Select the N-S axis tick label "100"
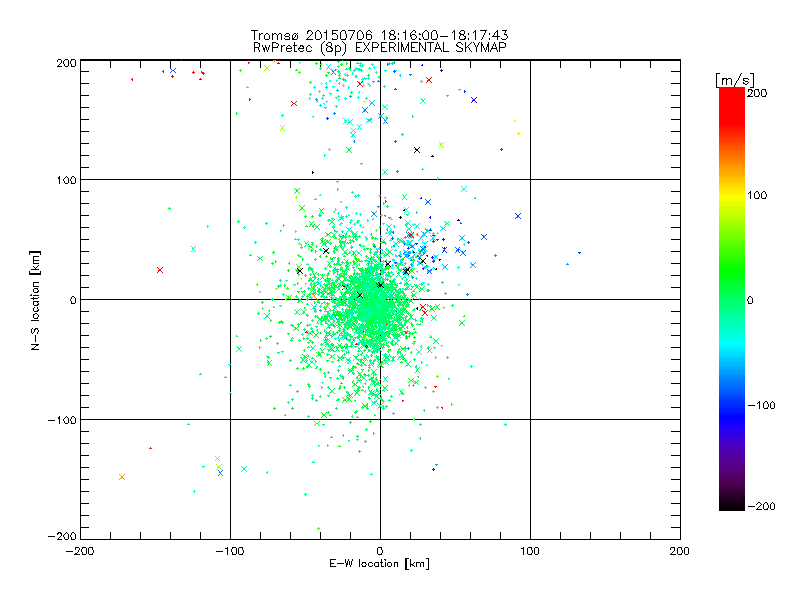The image size is (800, 600). 67,180
